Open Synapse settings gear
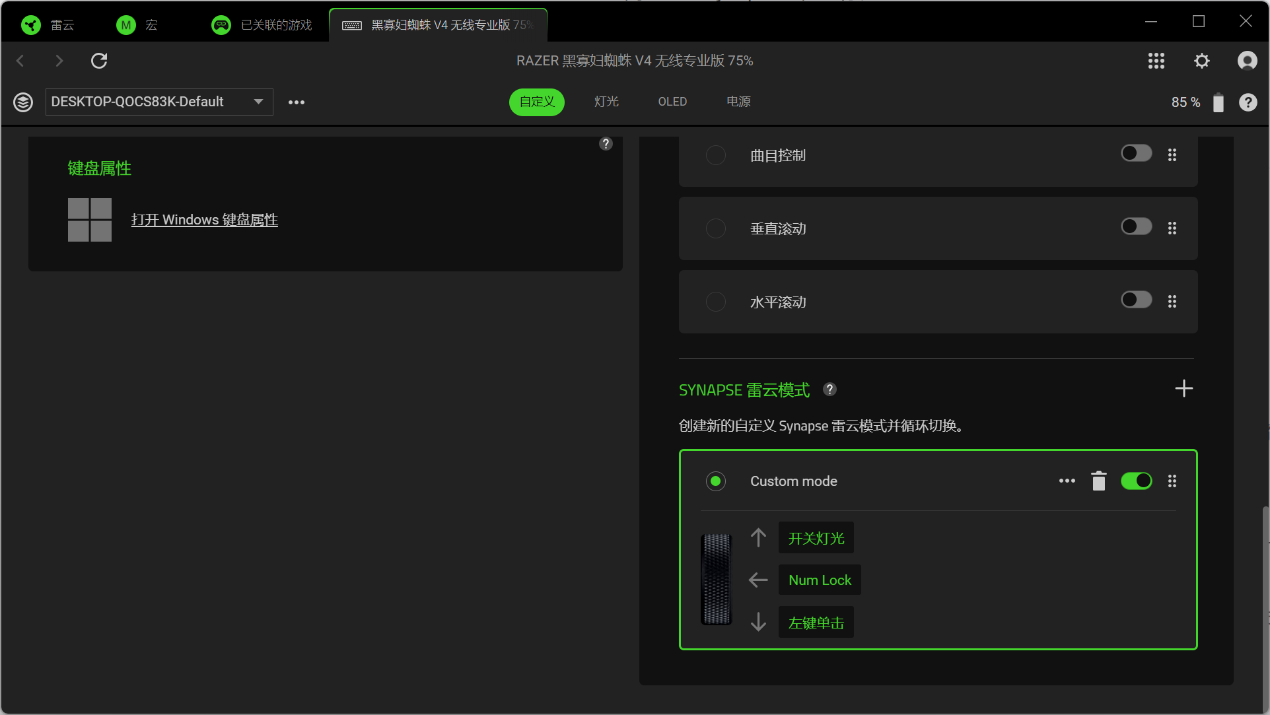Screen dimensions: 1270x715 1202,61
